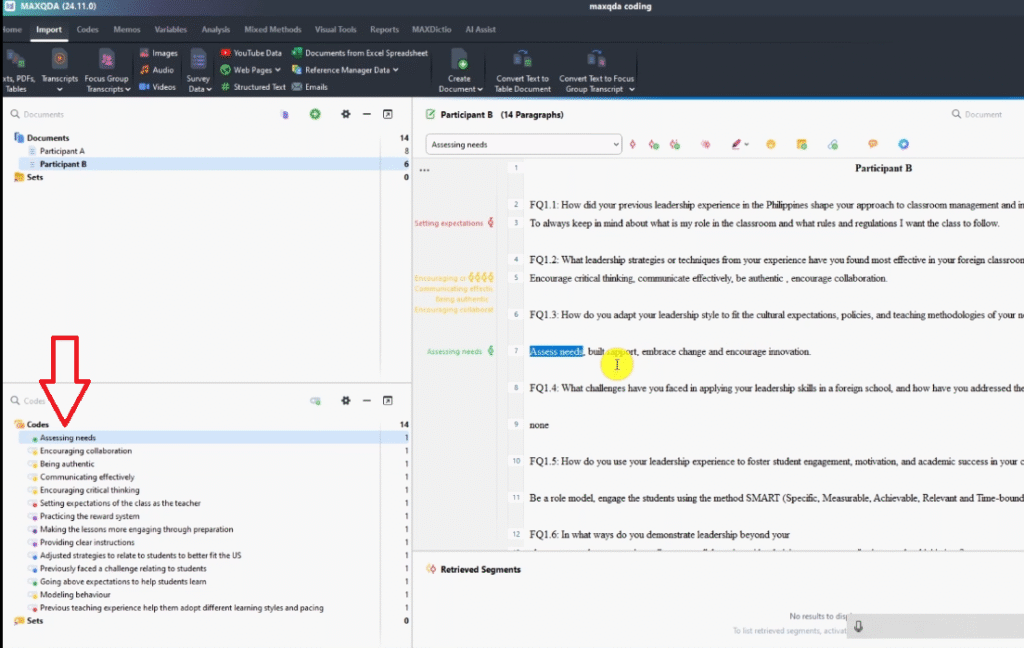
Task: Select the Participant A document
Action: point(62,151)
